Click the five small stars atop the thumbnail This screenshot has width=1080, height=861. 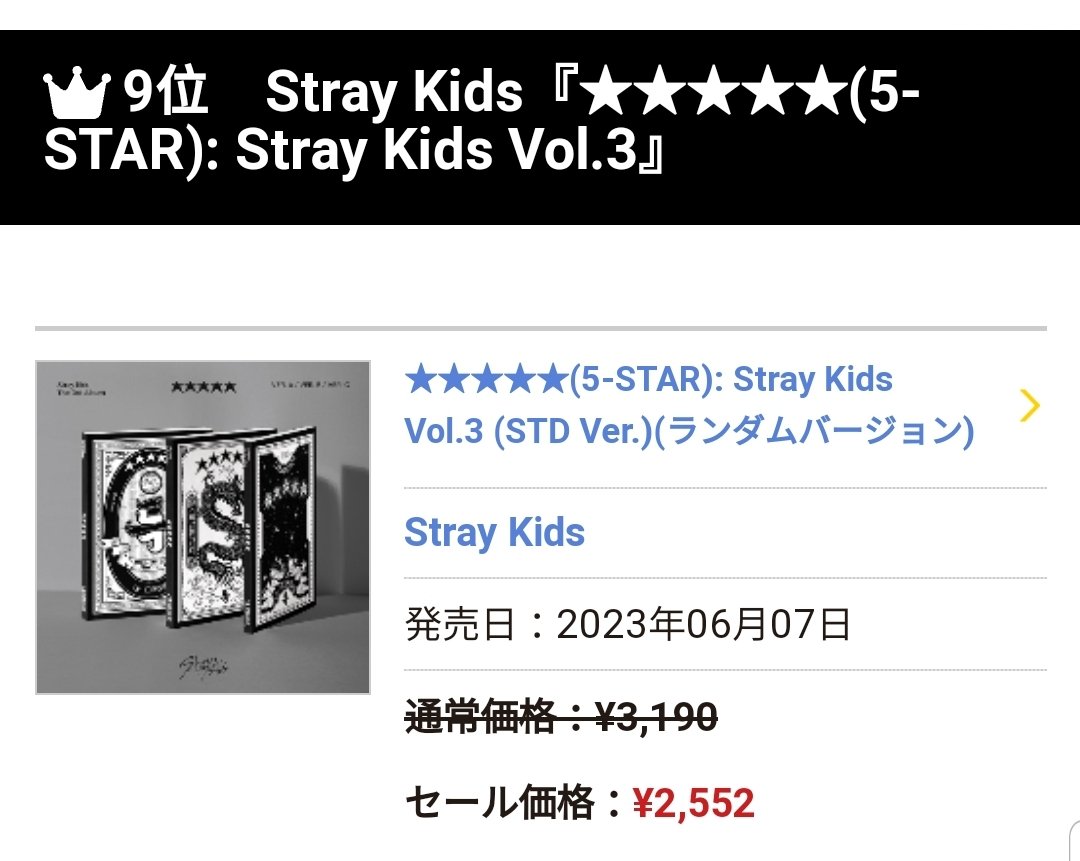click(x=204, y=387)
